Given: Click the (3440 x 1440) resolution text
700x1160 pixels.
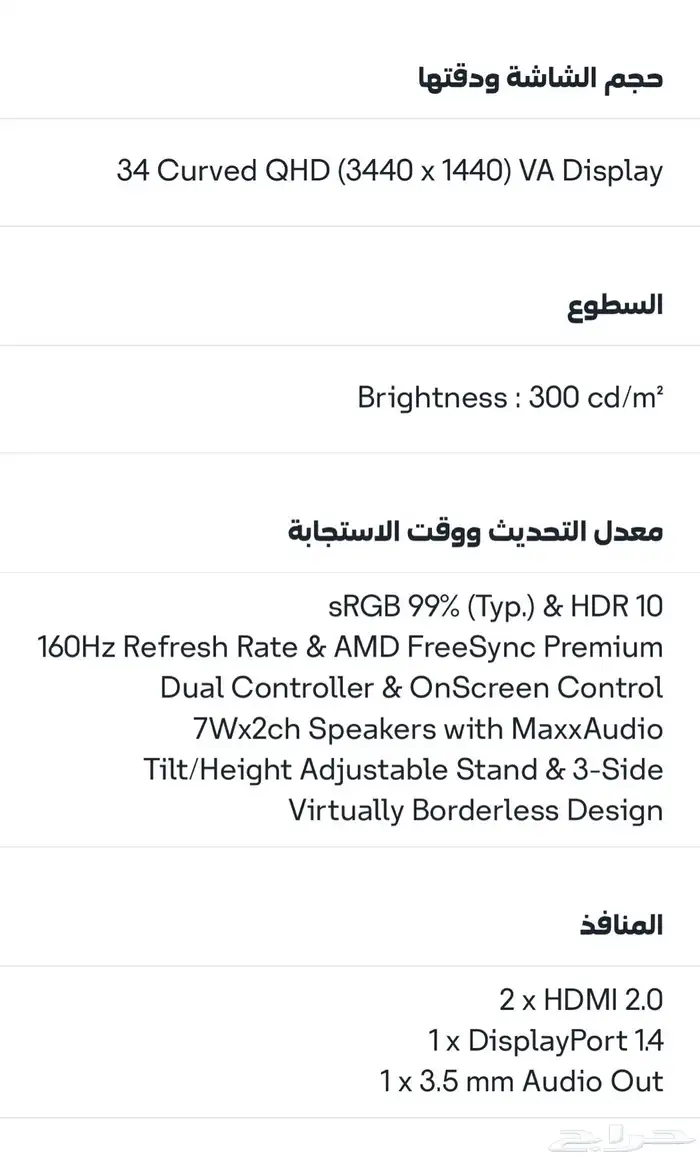Looking at the screenshot, I should click(424, 171).
